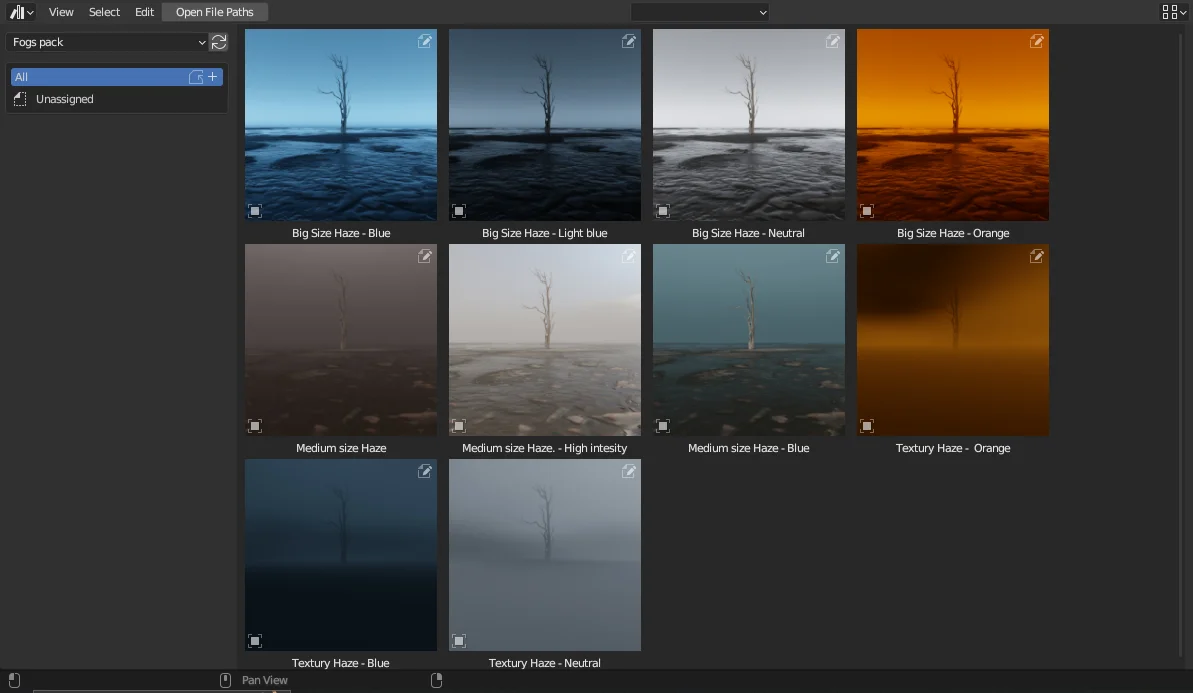This screenshot has height=693, width=1193.
Task: Open the empty filter dropdown at the top
Action: pos(700,12)
